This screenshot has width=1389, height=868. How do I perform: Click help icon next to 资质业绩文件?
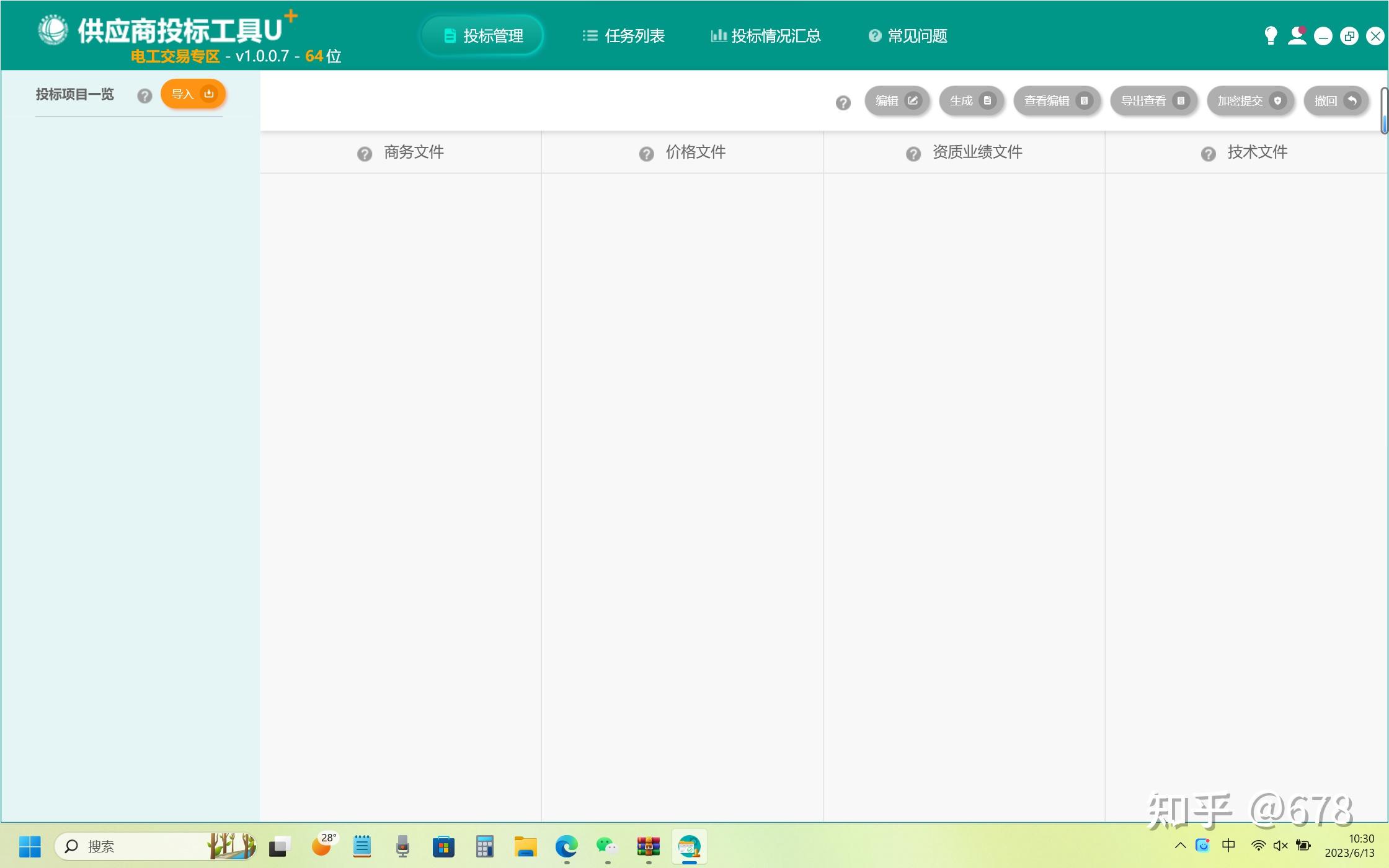coord(913,154)
